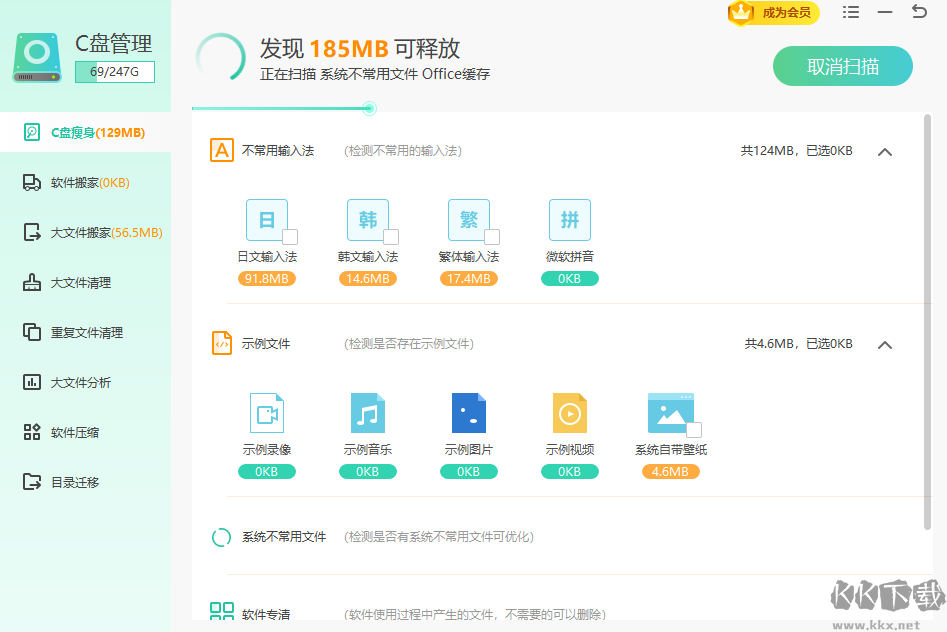Tick the checkbox beside 日文输入法

[288, 237]
